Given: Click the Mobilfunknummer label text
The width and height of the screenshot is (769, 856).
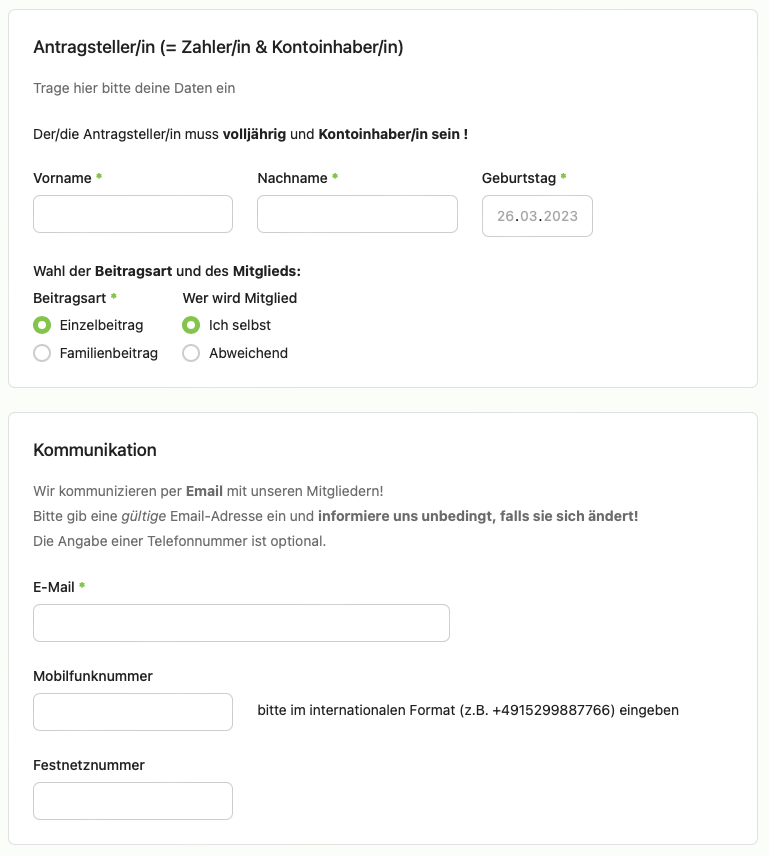Looking at the screenshot, I should pyautogui.click(x=93, y=676).
